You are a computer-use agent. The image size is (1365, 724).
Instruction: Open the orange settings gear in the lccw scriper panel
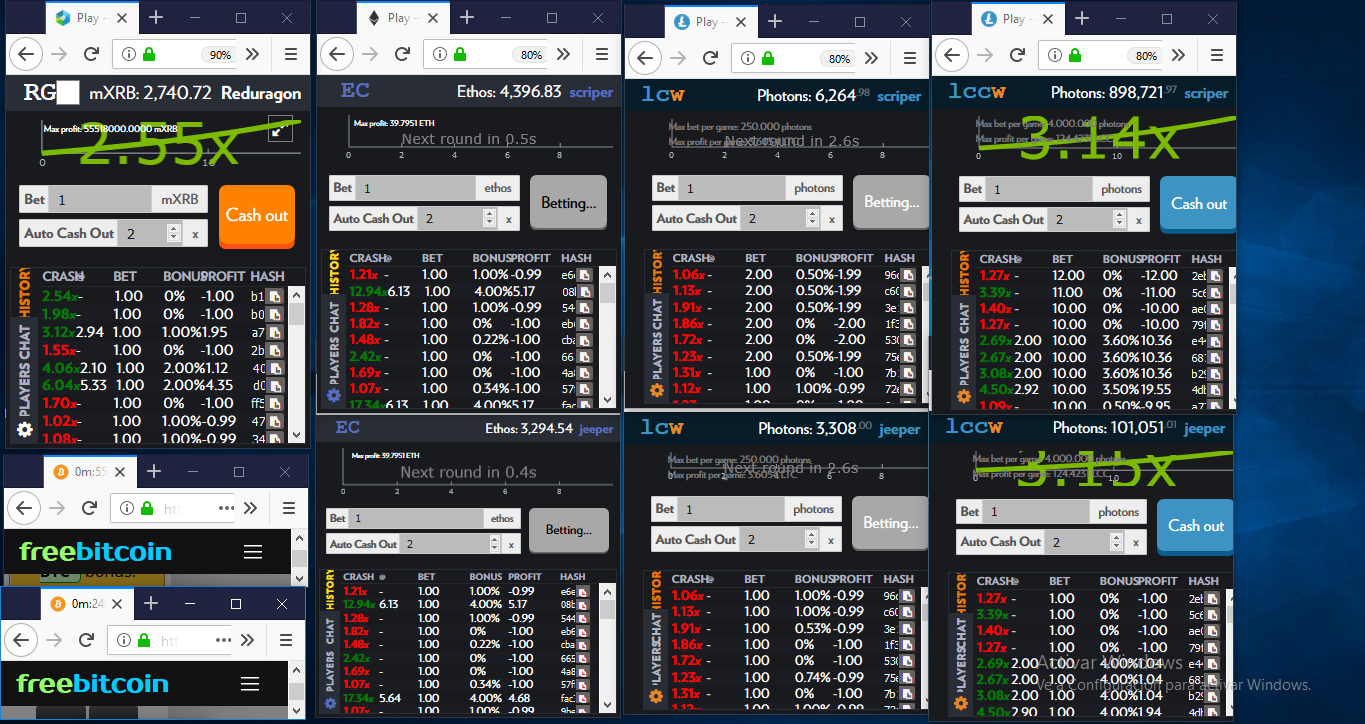[964, 396]
